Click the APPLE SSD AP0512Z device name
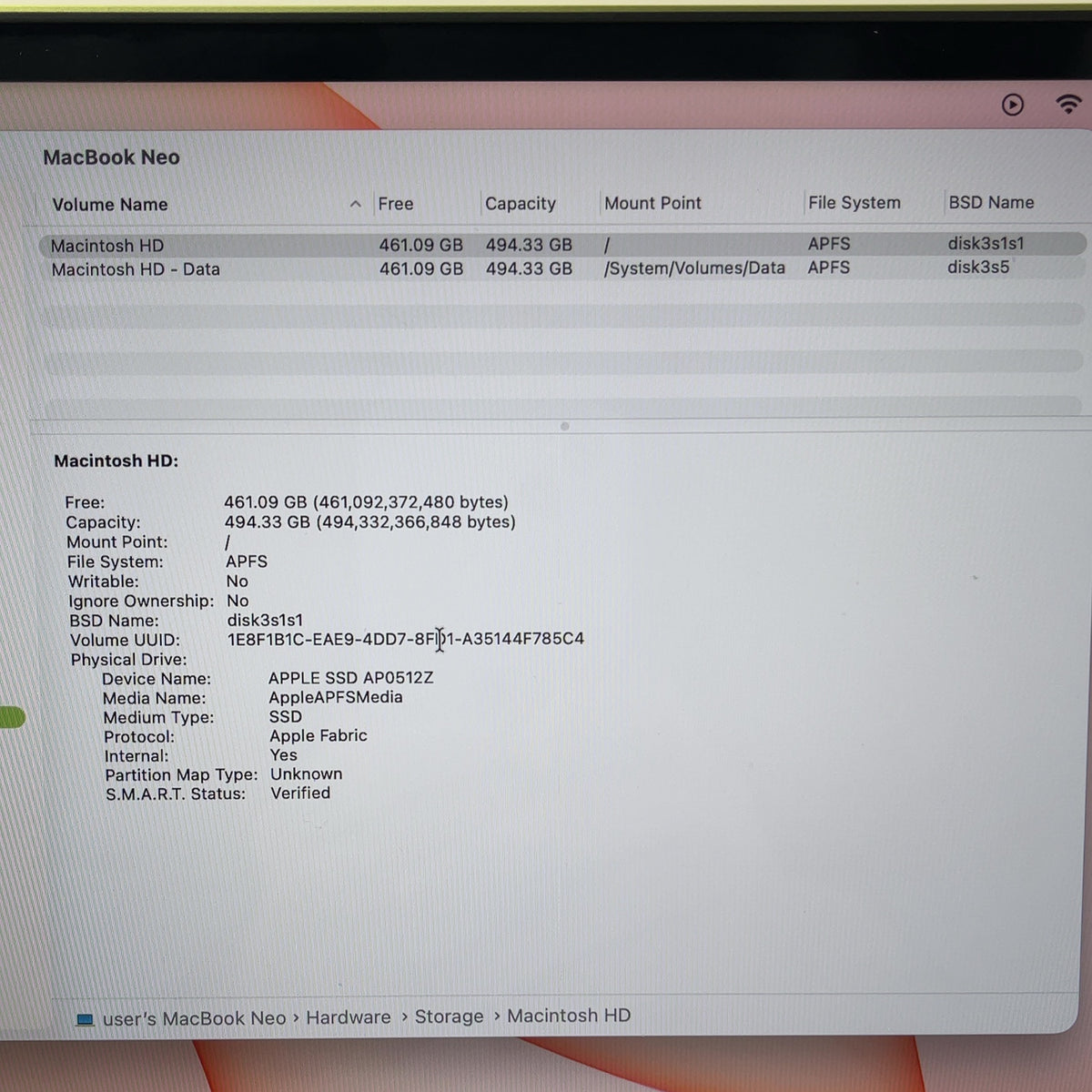Image resolution: width=1092 pixels, height=1092 pixels. tap(350, 678)
